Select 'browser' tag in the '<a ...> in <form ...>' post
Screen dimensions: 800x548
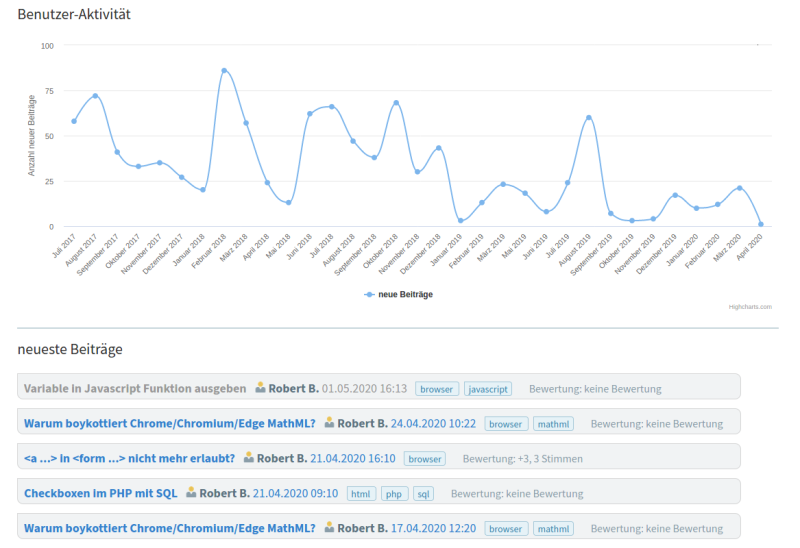[x=425, y=459]
